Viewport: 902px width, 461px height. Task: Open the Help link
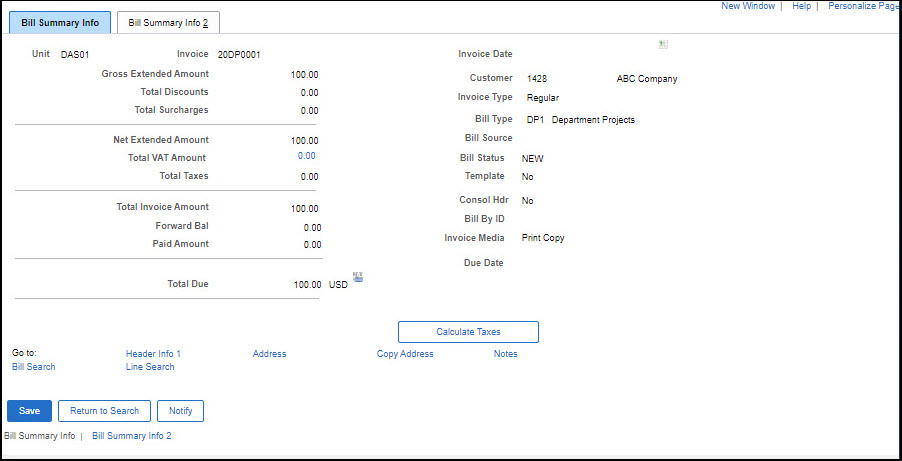pos(801,6)
